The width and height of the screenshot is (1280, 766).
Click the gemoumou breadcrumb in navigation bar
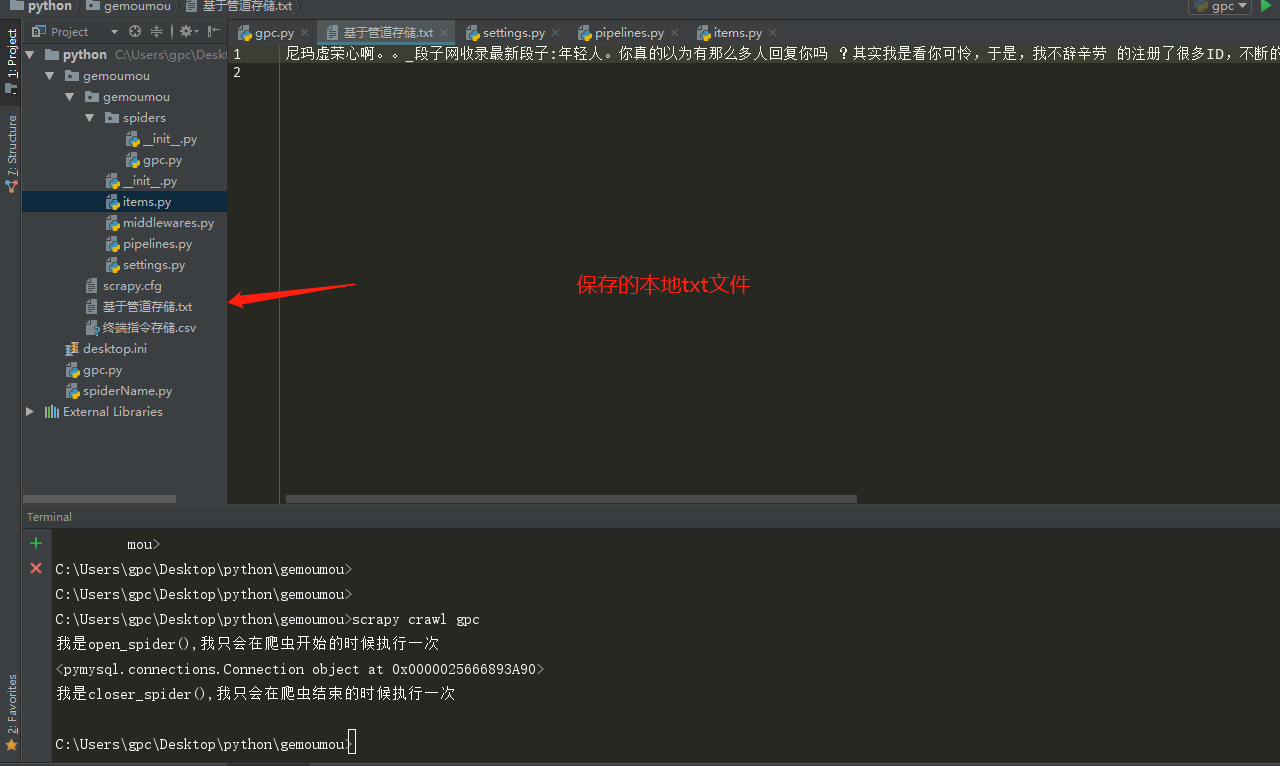(x=130, y=6)
